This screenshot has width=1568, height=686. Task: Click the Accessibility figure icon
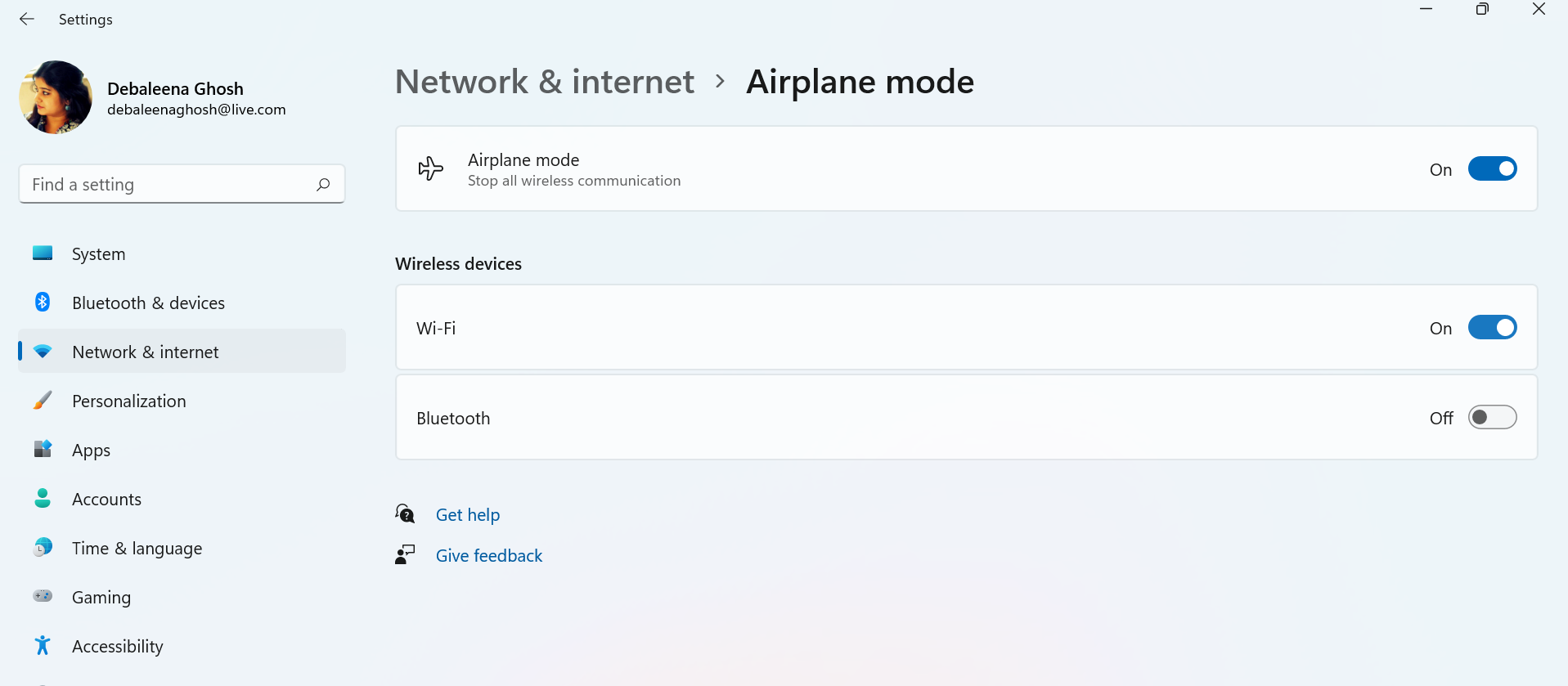coord(43,645)
